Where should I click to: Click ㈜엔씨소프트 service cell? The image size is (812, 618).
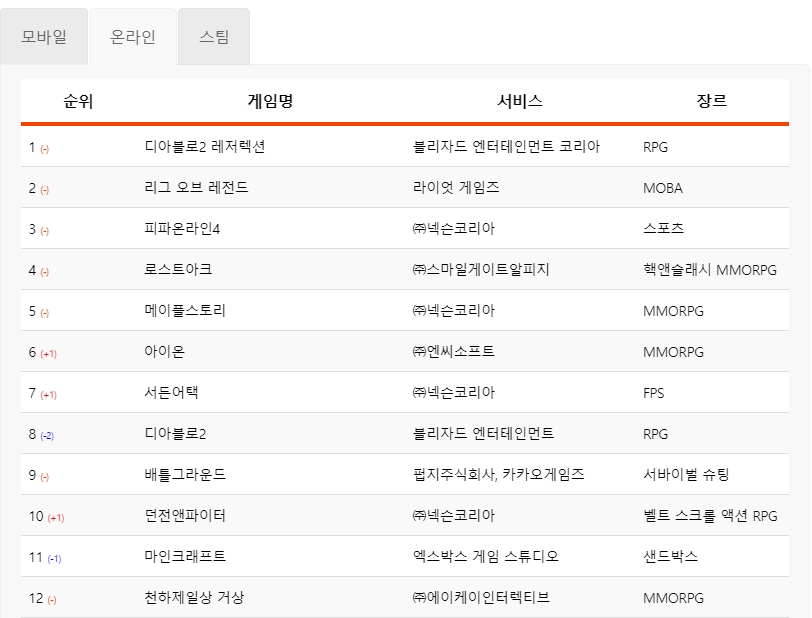point(453,351)
